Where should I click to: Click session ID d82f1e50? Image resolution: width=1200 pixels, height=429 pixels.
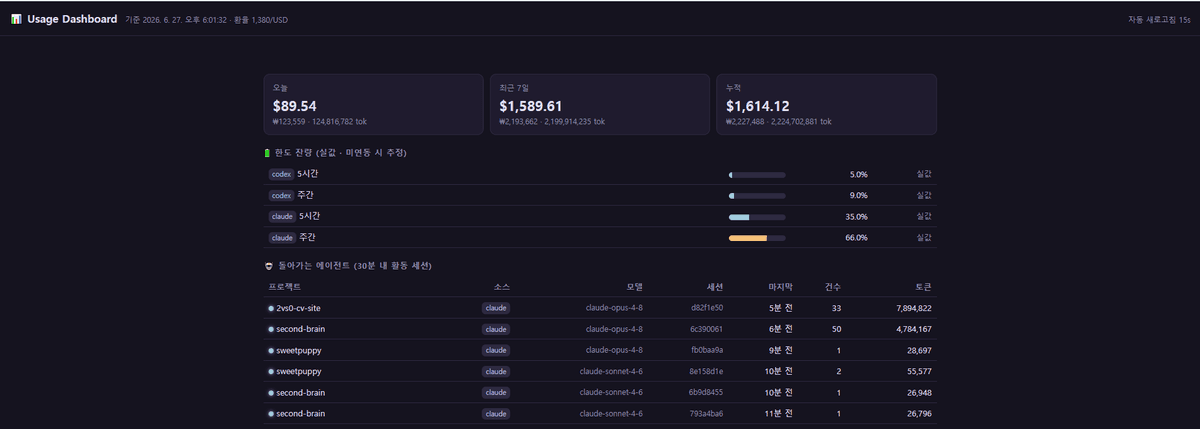[x=706, y=308]
